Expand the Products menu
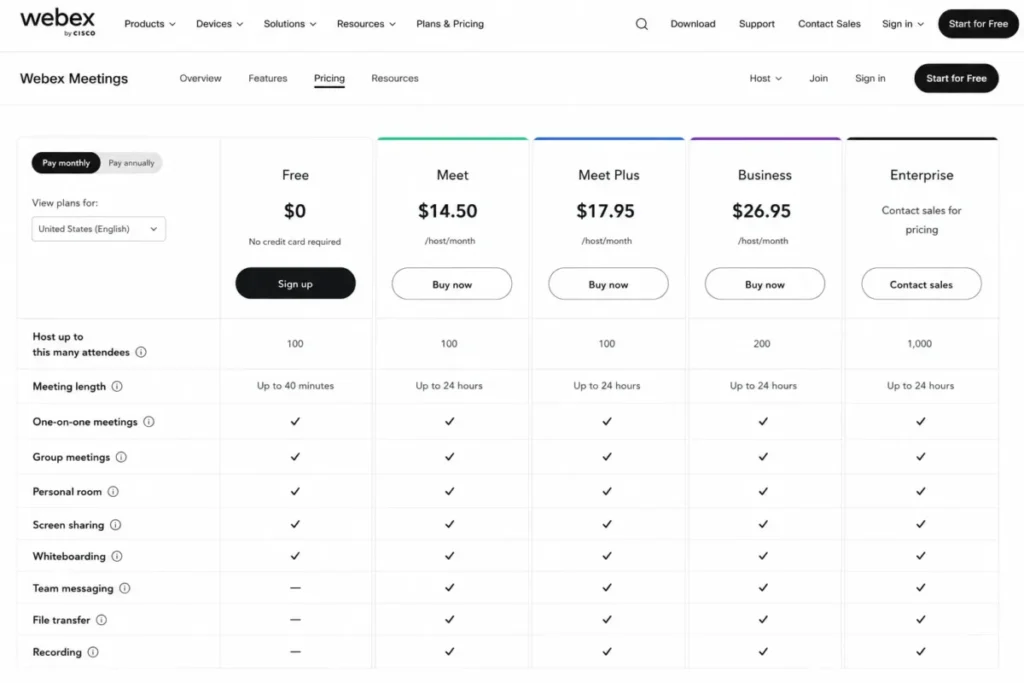1024x683 pixels. pyautogui.click(x=150, y=24)
